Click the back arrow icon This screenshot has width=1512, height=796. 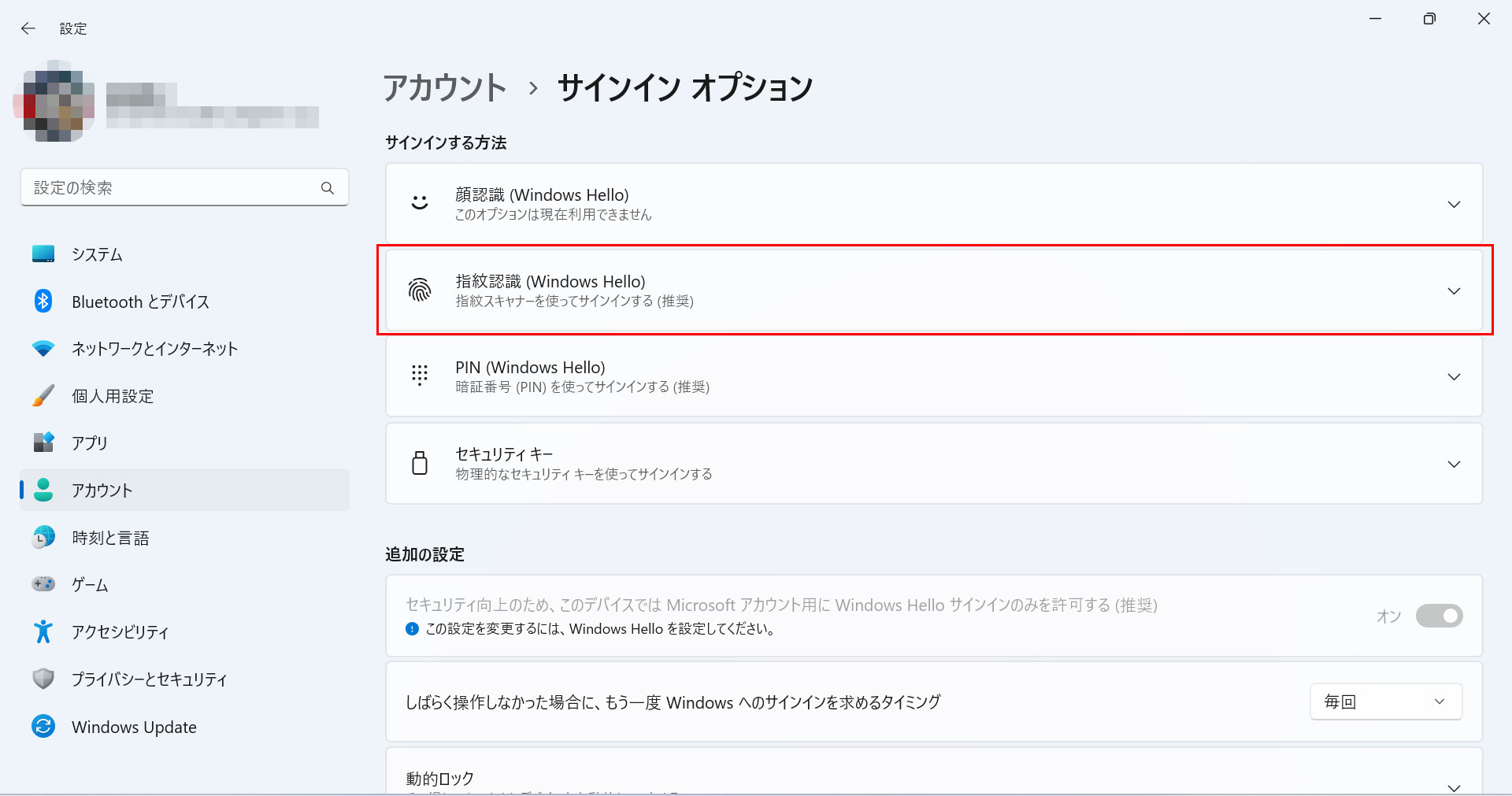click(x=28, y=28)
